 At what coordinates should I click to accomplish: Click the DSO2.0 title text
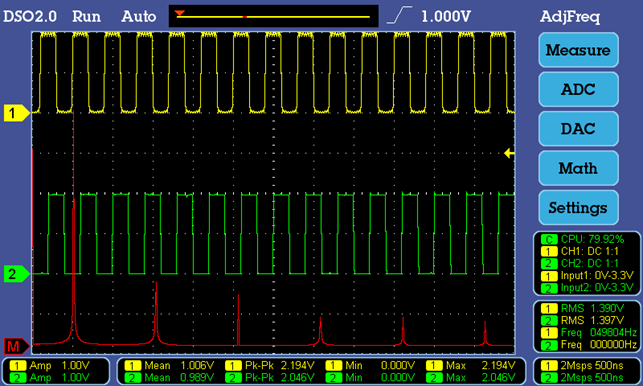pyautogui.click(x=30, y=16)
